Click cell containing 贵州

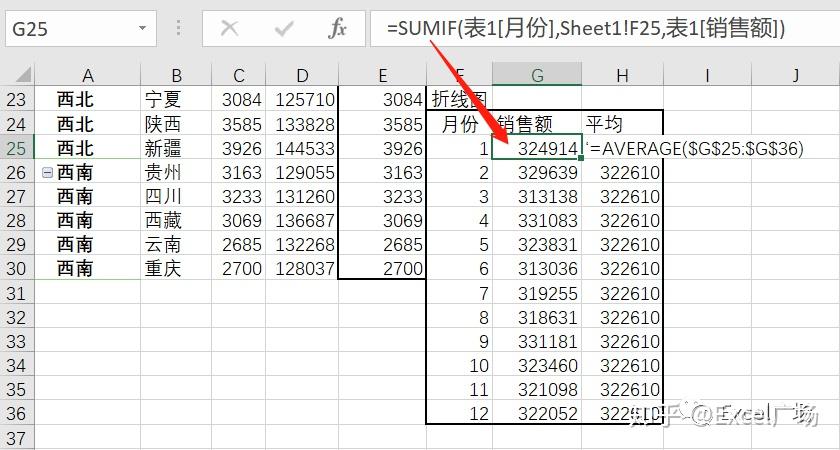[176, 172]
